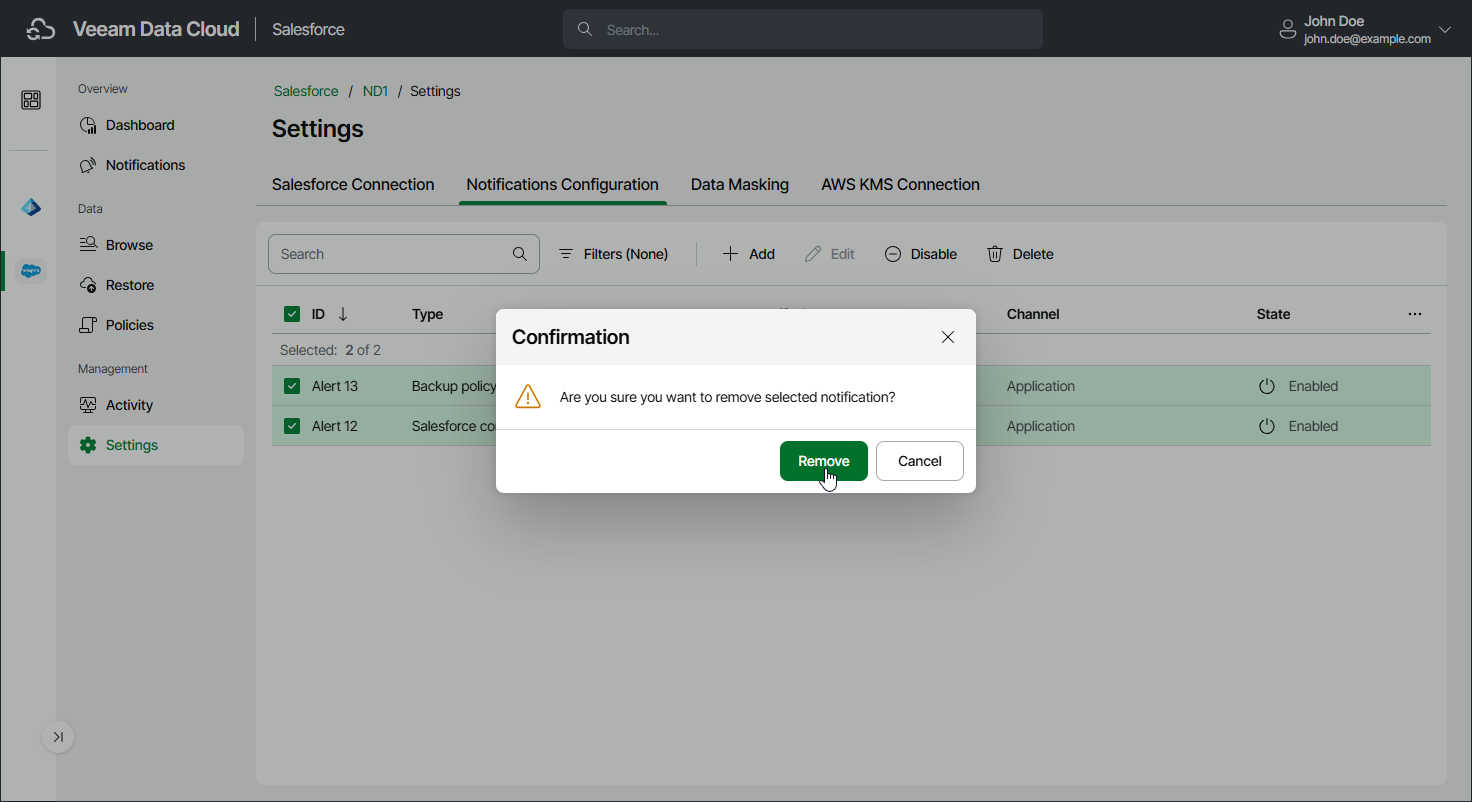Click power icon in Alert 12 row
The width and height of the screenshot is (1472, 802).
(x=1267, y=426)
